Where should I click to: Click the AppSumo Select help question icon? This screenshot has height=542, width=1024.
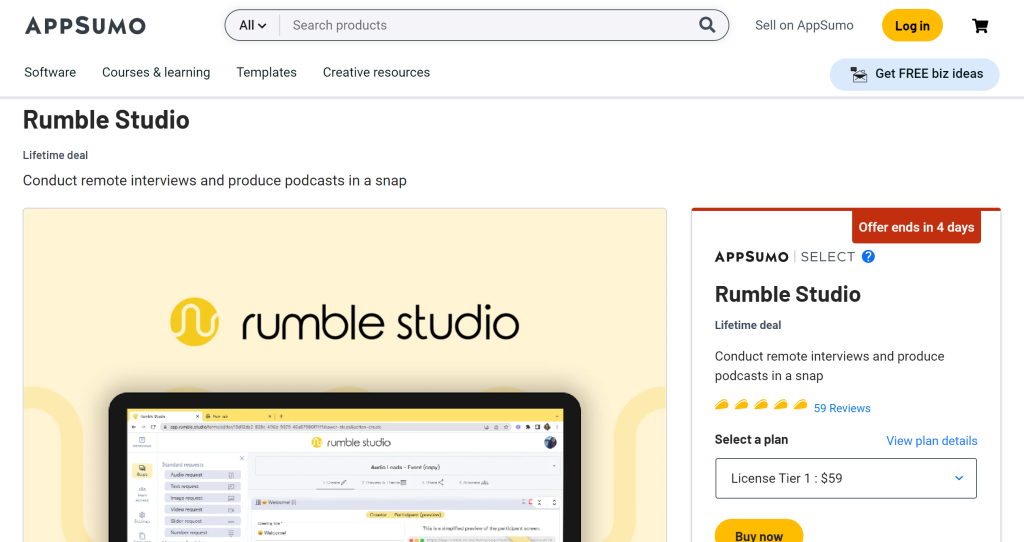(868, 257)
